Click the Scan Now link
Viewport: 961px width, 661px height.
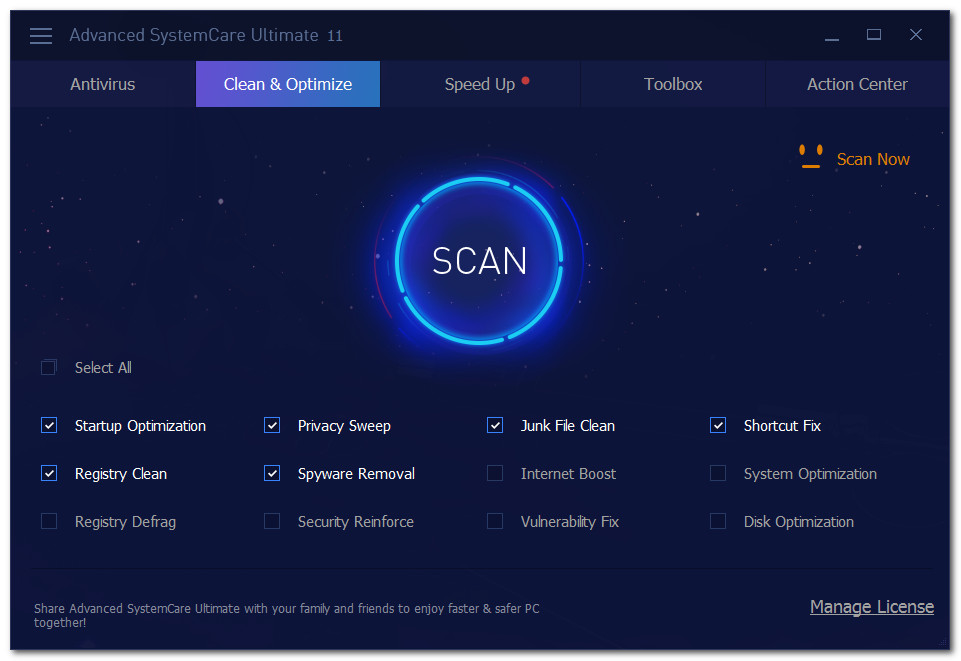click(873, 159)
